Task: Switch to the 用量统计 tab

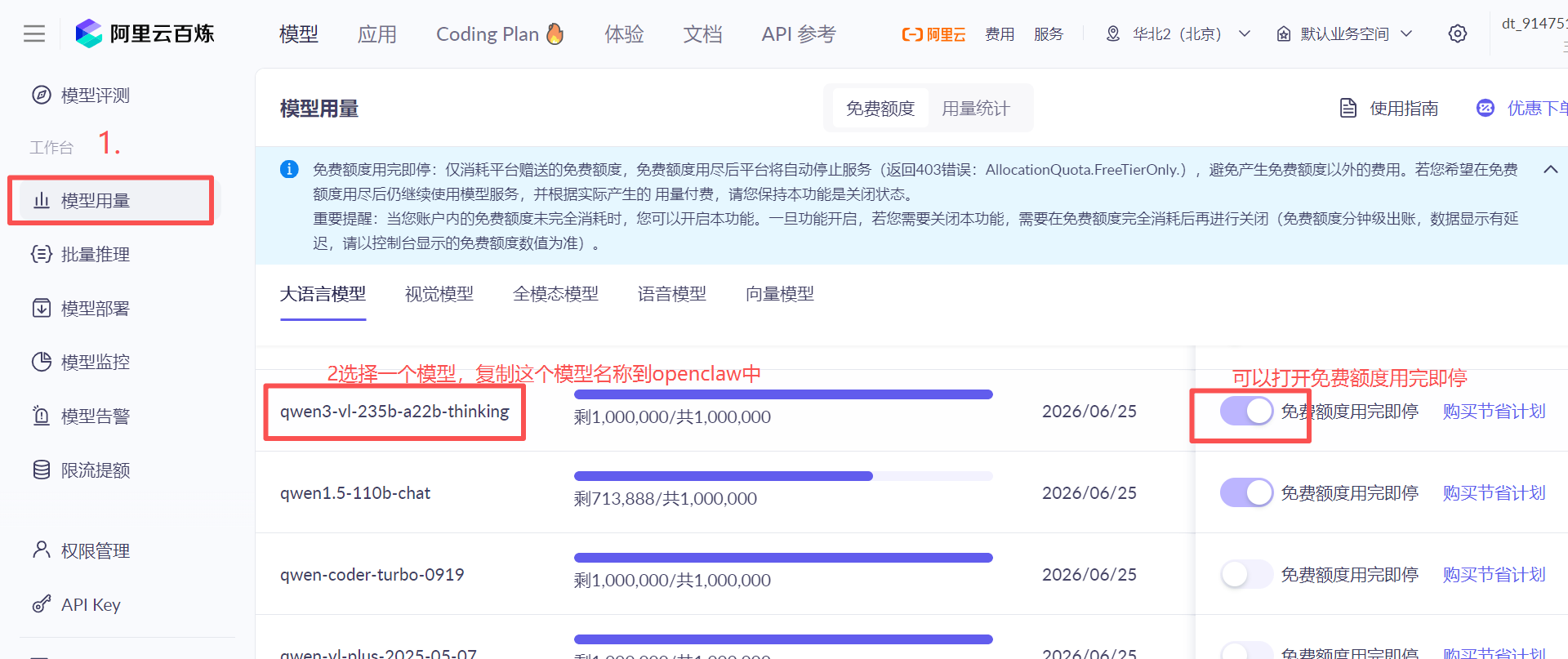Action: pos(976,108)
